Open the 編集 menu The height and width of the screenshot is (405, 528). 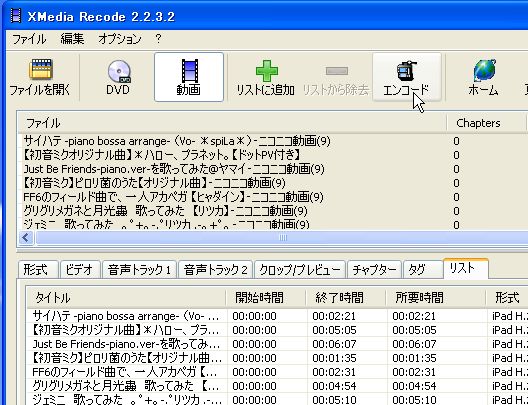coord(72,39)
